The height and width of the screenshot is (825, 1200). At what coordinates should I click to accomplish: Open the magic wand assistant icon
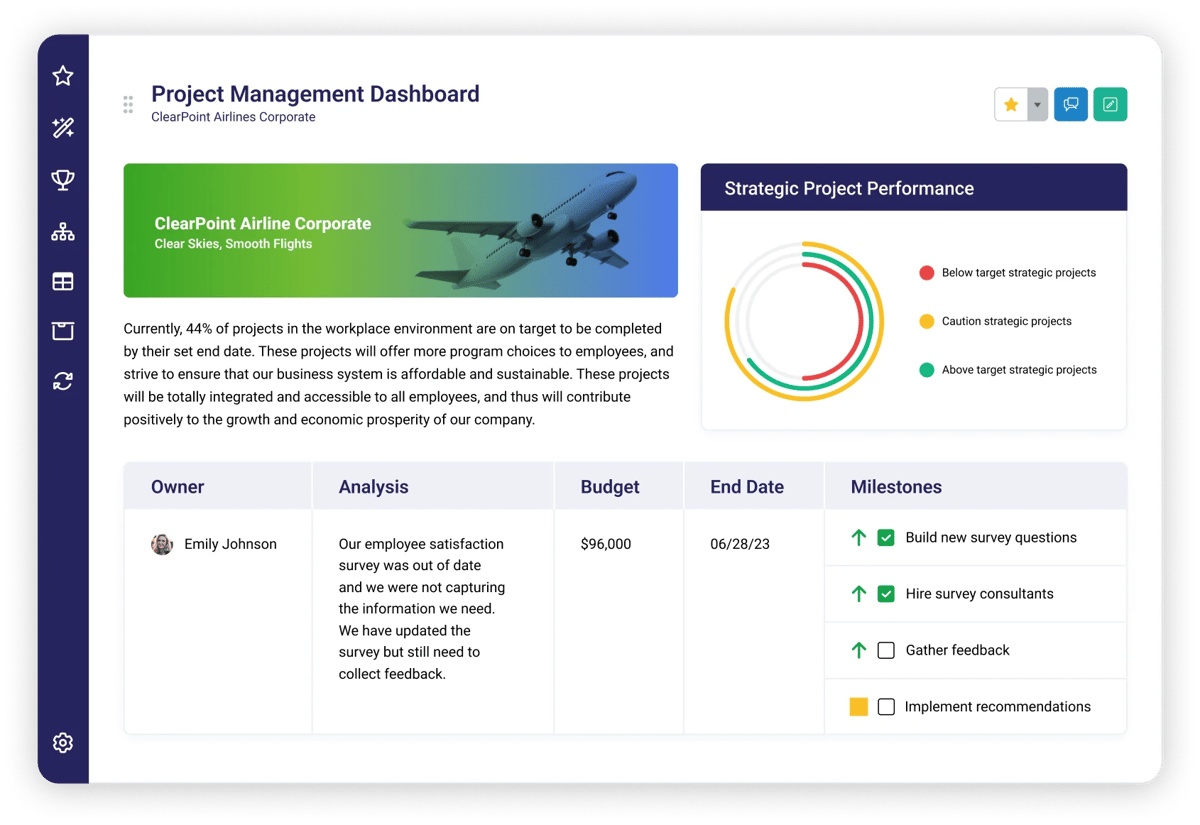(63, 128)
